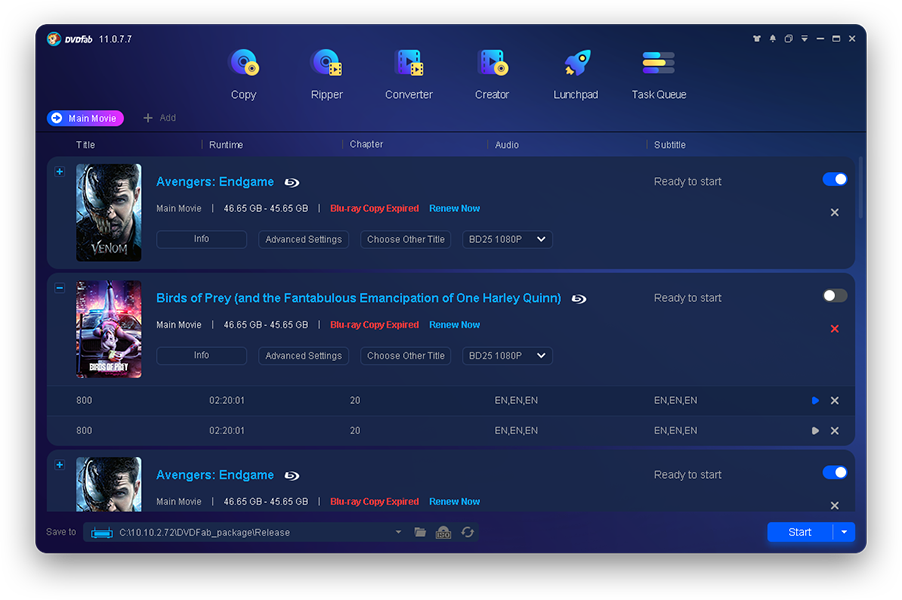
Task: Refresh the source drive list
Action: pos(467,533)
